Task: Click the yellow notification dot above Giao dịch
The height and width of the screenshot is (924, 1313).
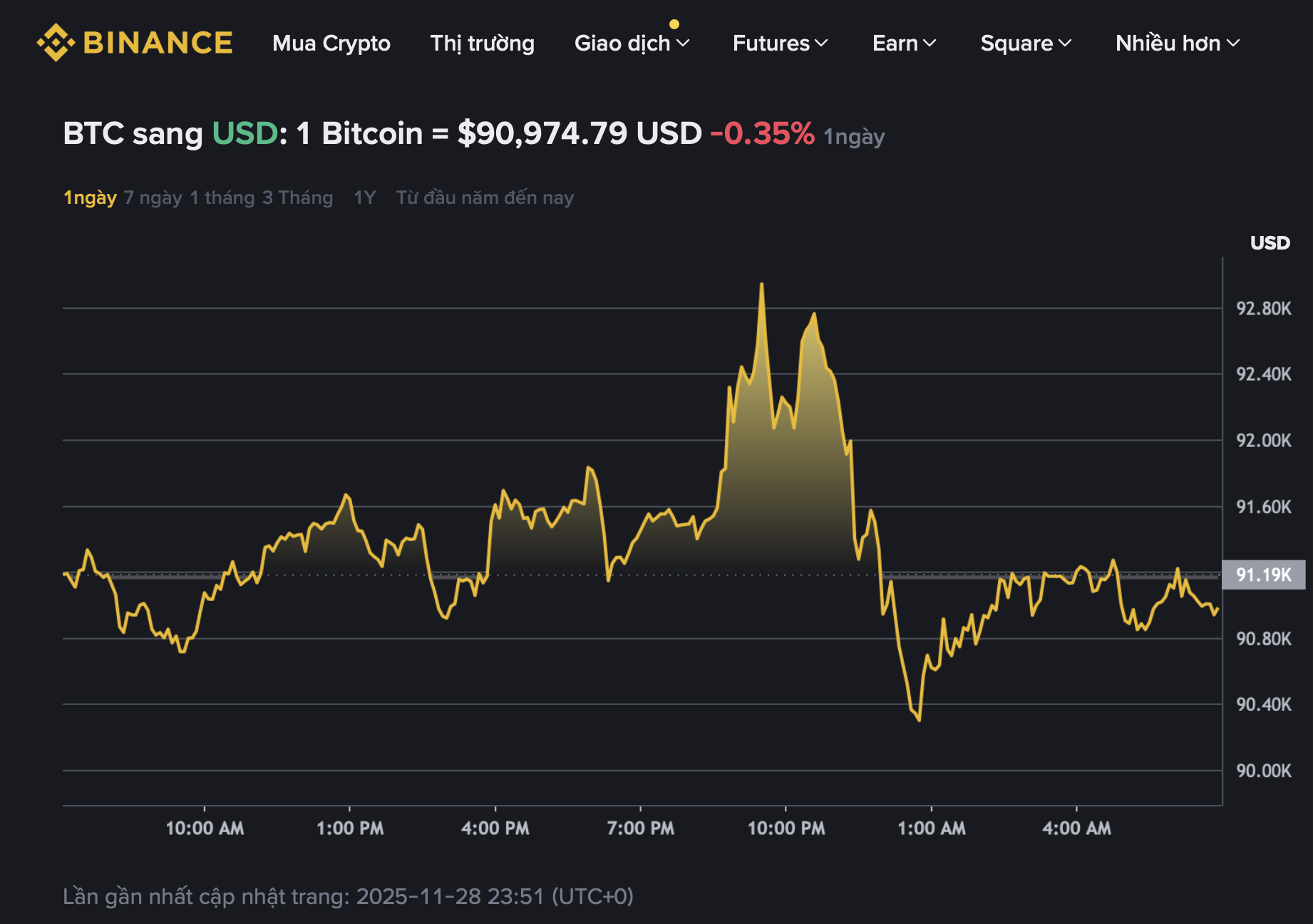Action: coord(674,23)
